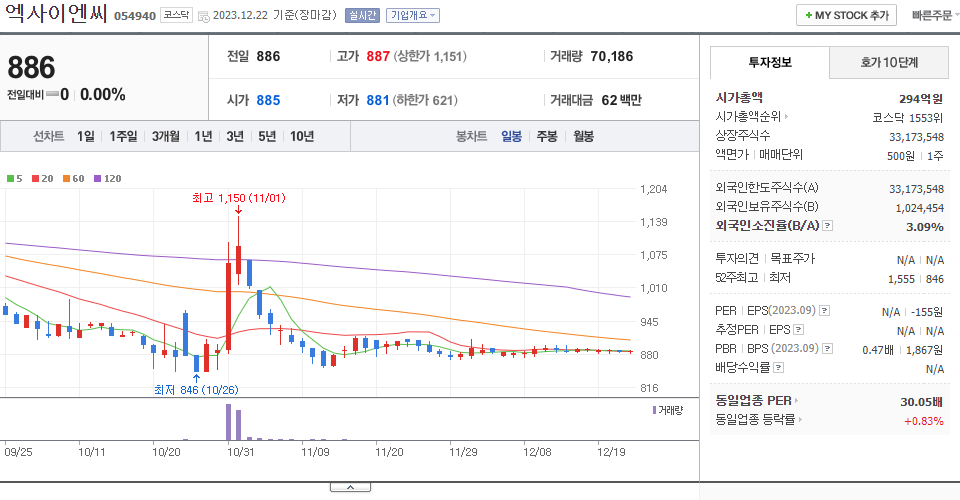Image resolution: width=960 pixels, height=500 pixels.
Task: Open the 추정PER EPS help question-mark icon
Action: [x=798, y=330]
